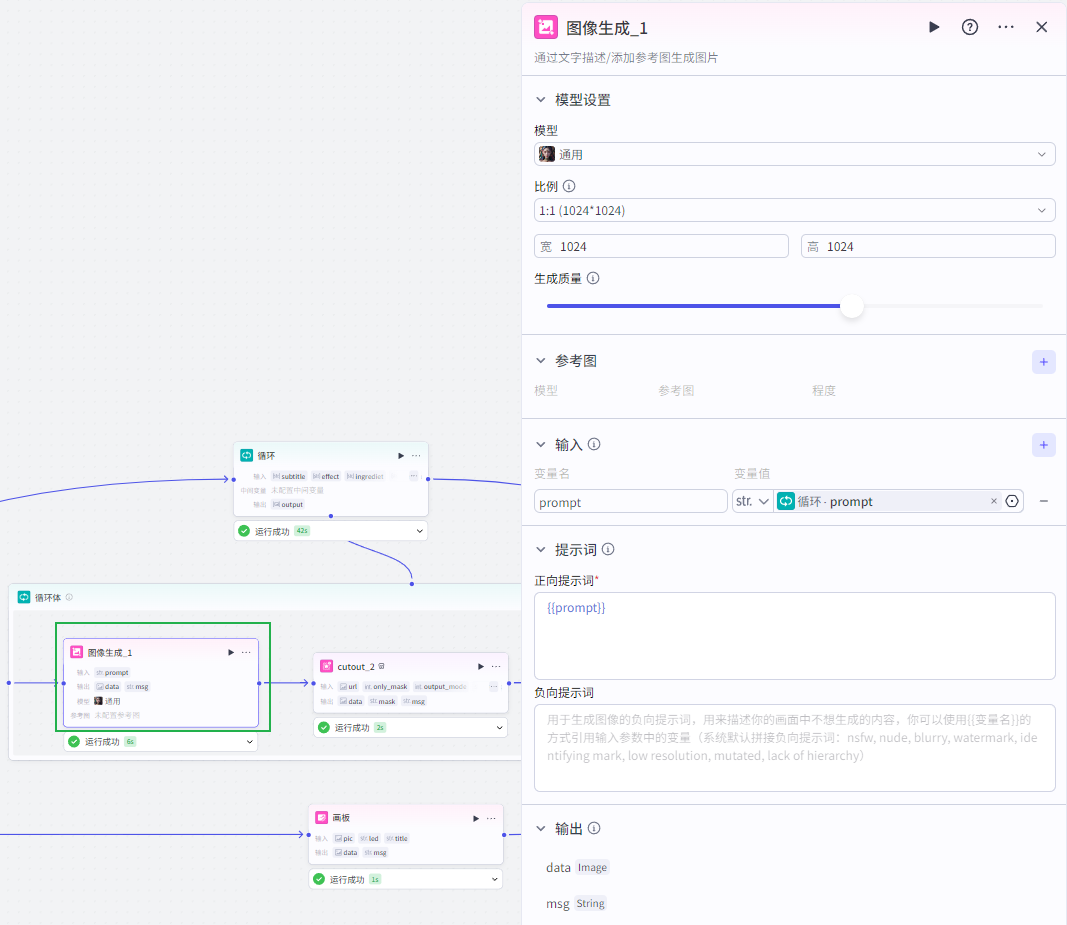Open more options in the panel header
The height and width of the screenshot is (925, 1067).
pos(1006,27)
